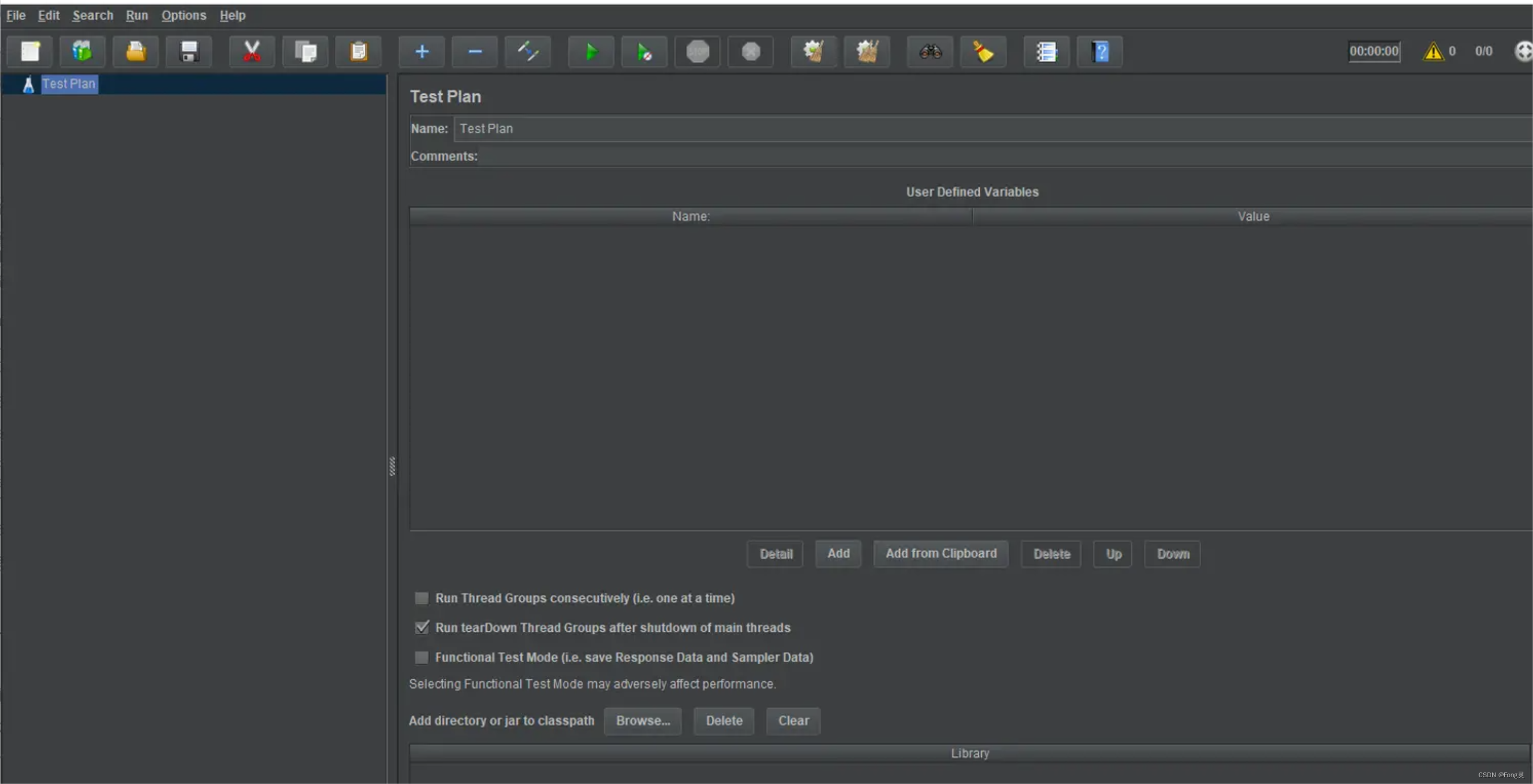Screen dimensions: 1533x784
Task: Open the Templates icon
Action: tap(82, 52)
